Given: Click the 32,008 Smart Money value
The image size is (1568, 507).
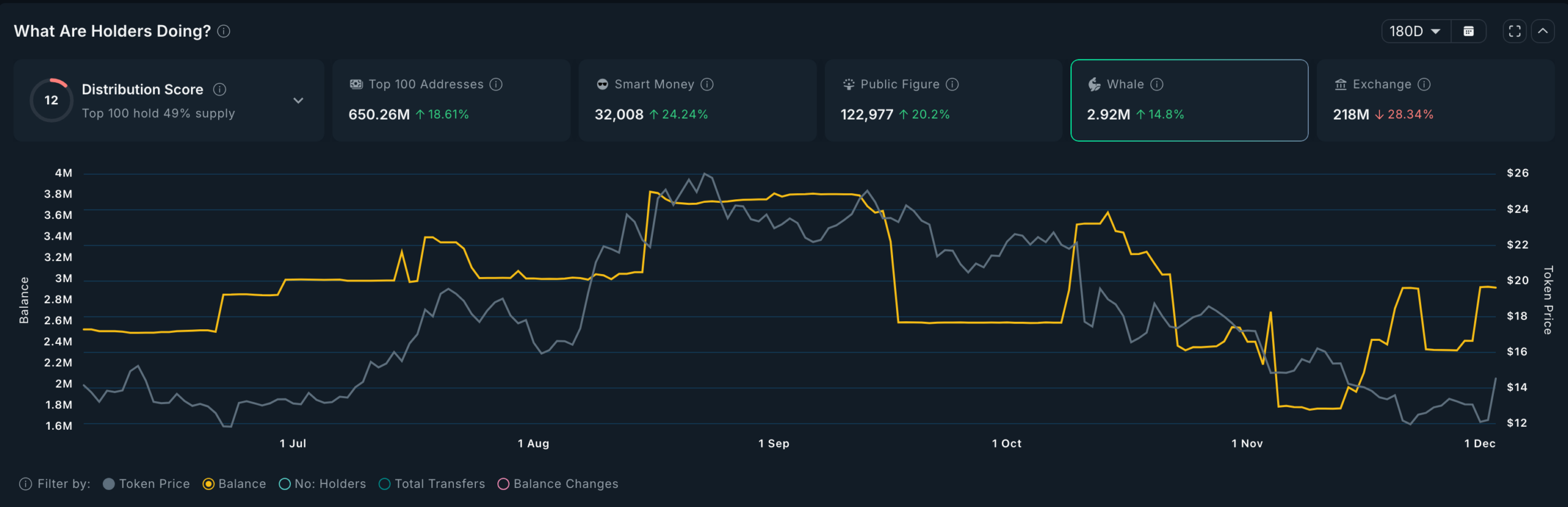Looking at the screenshot, I should [619, 115].
